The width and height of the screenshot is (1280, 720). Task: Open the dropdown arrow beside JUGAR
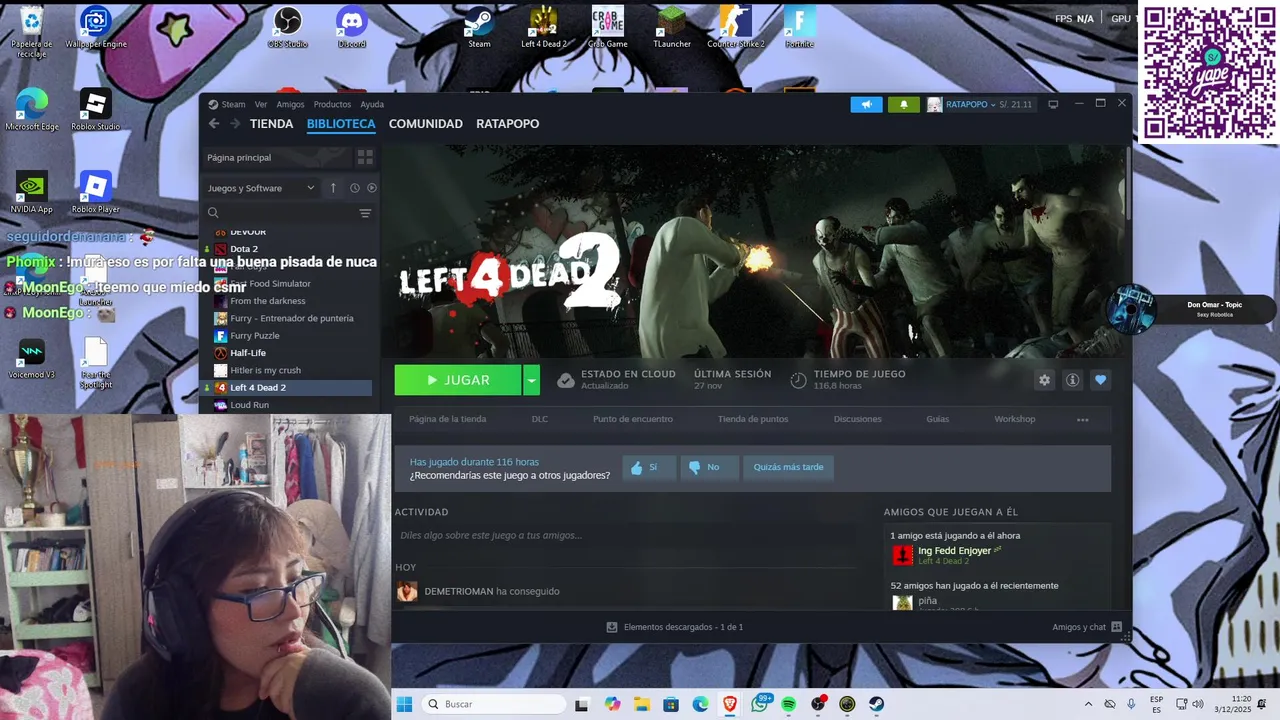(x=532, y=380)
